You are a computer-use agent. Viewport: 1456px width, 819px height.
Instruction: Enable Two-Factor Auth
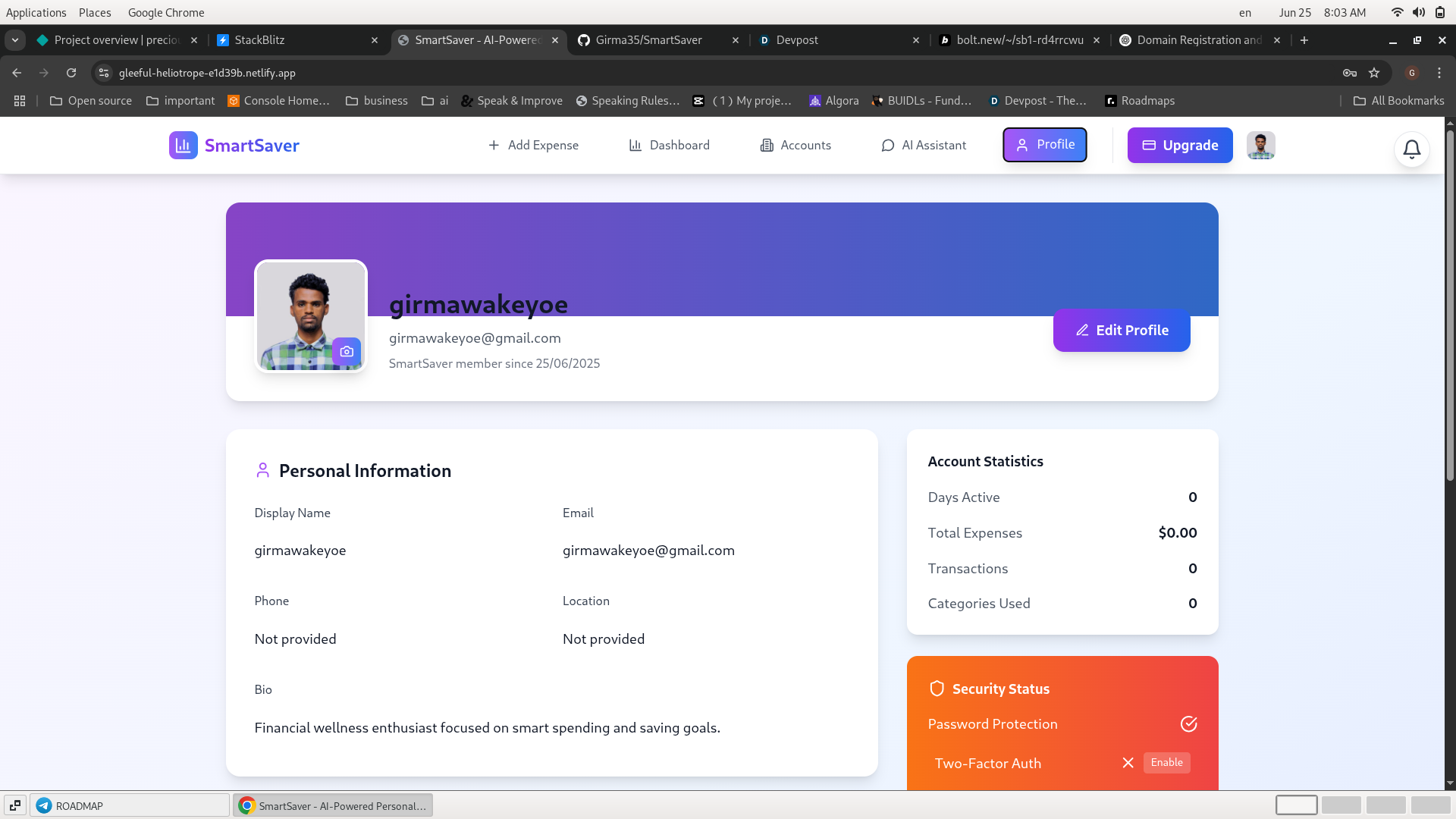point(1166,763)
